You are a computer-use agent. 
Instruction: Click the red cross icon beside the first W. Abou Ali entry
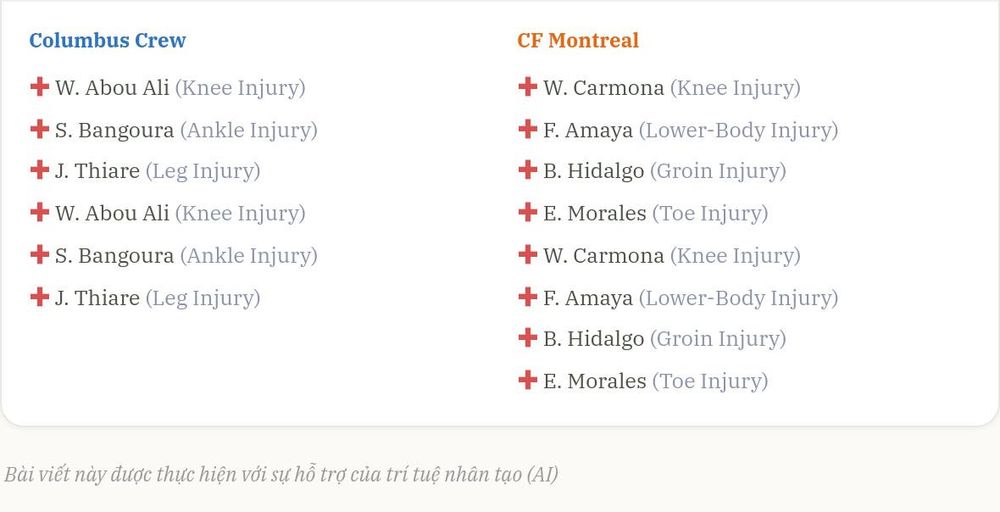(x=40, y=86)
